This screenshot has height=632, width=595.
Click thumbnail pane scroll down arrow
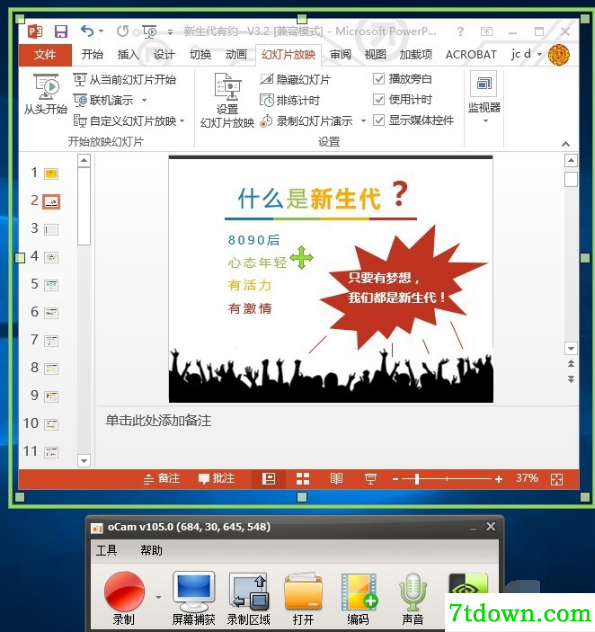coord(84,460)
